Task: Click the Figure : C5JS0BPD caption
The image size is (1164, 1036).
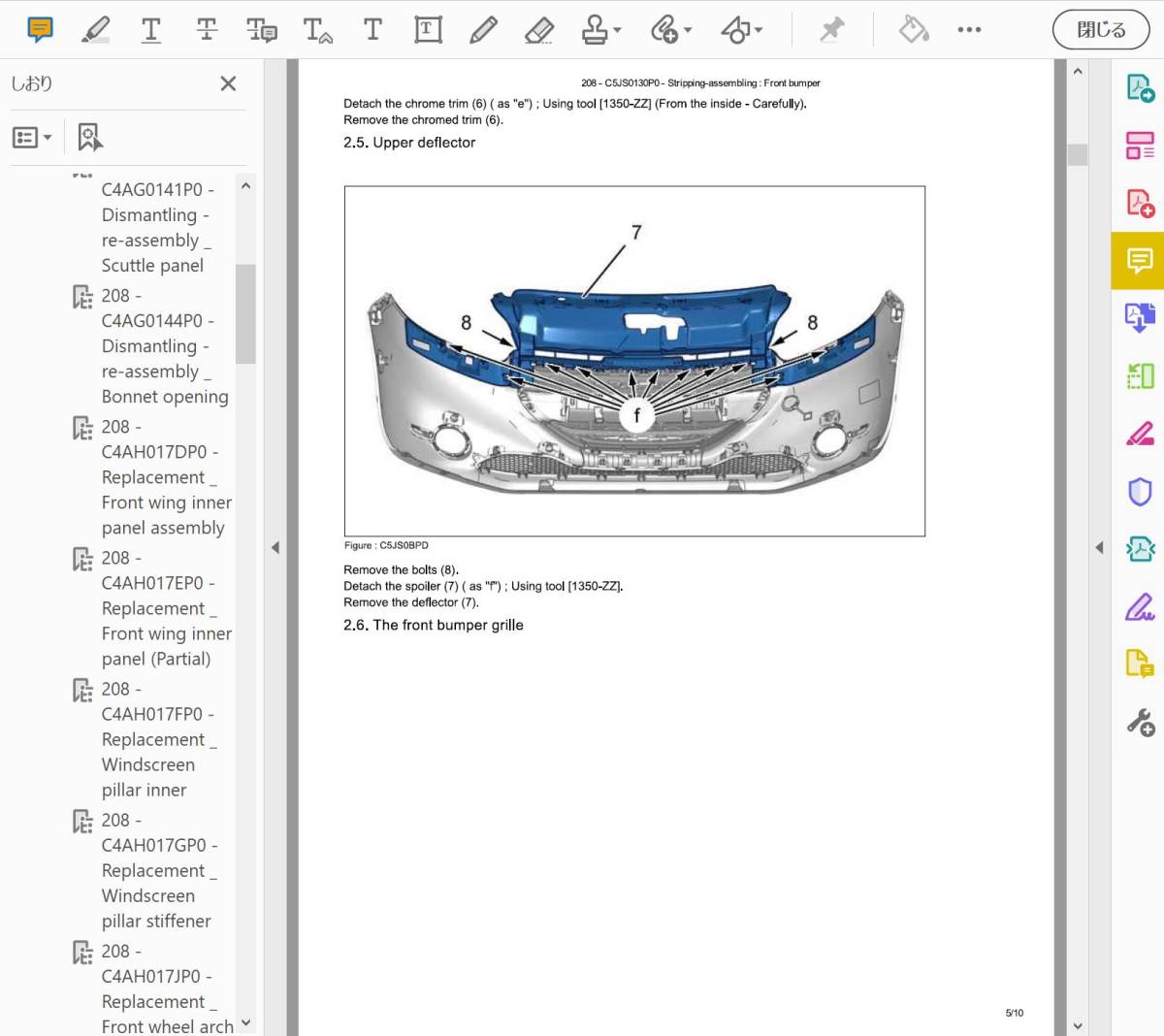Action: (x=386, y=545)
